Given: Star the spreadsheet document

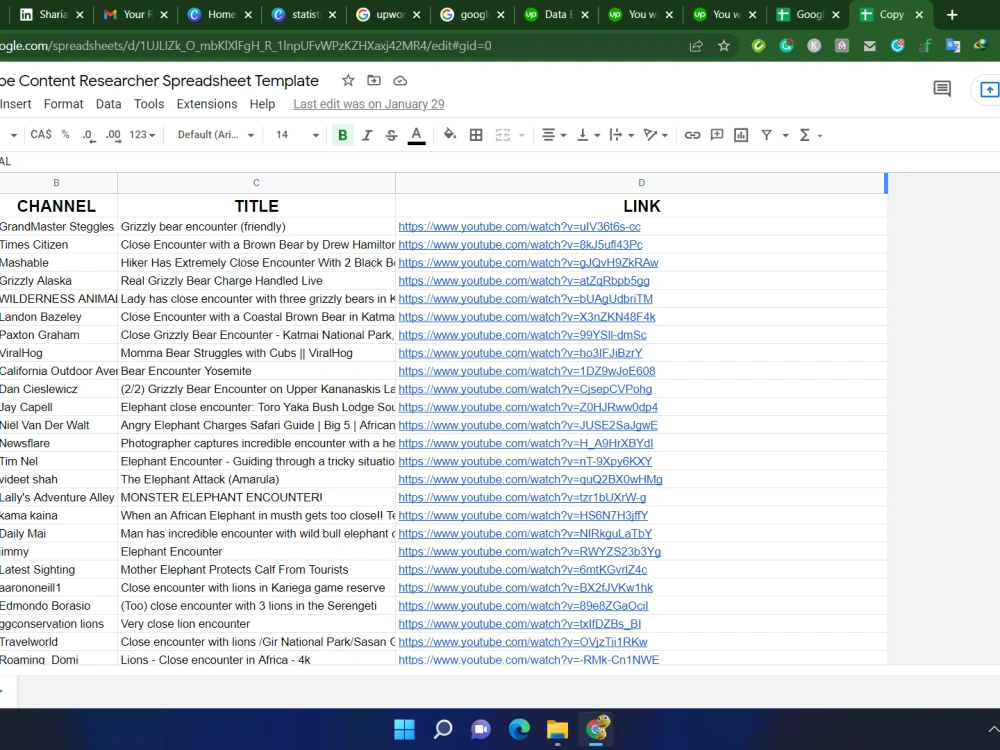Looking at the screenshot, I should 348,80.
